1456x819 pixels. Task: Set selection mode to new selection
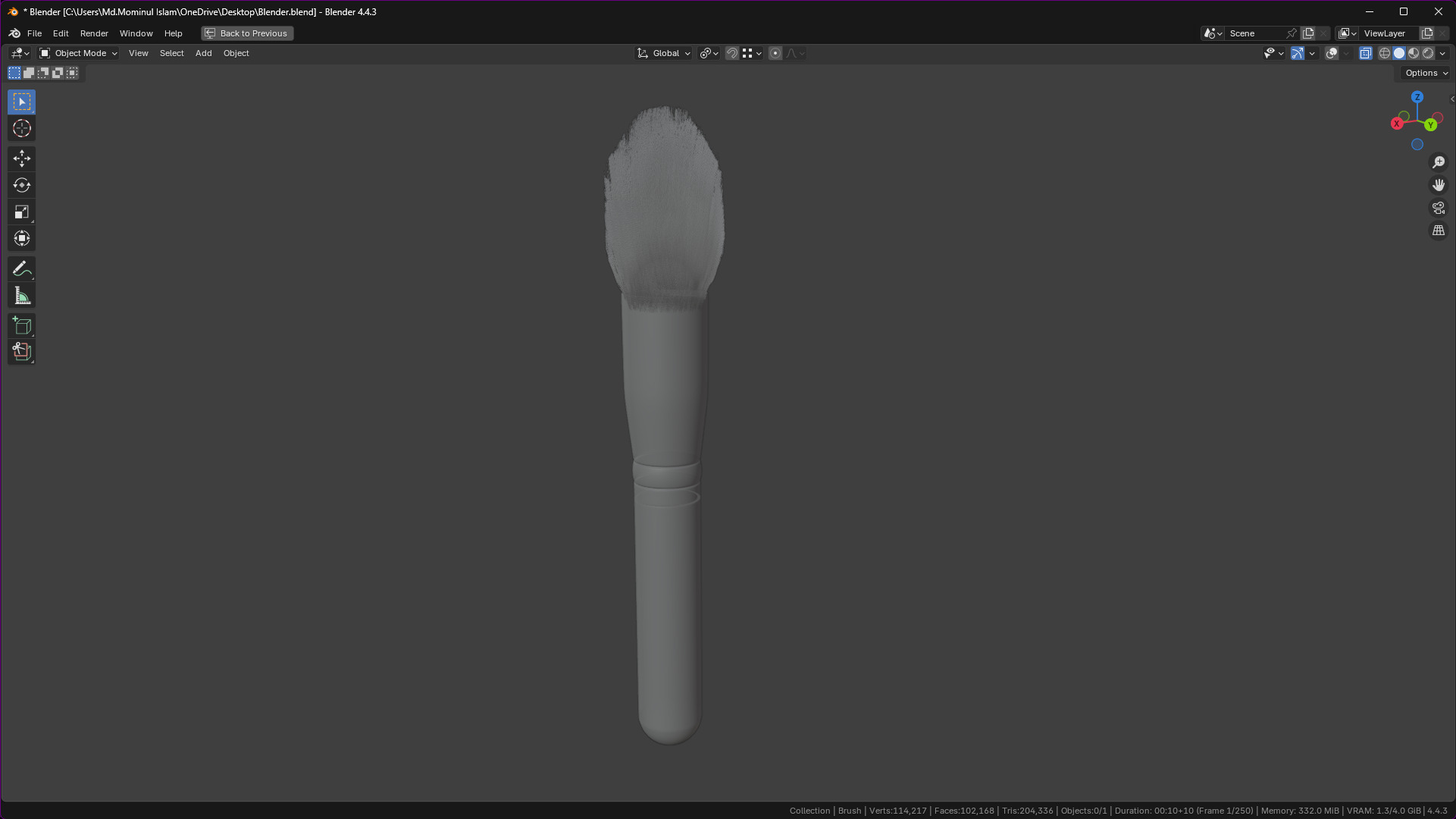tap(14, 73)
